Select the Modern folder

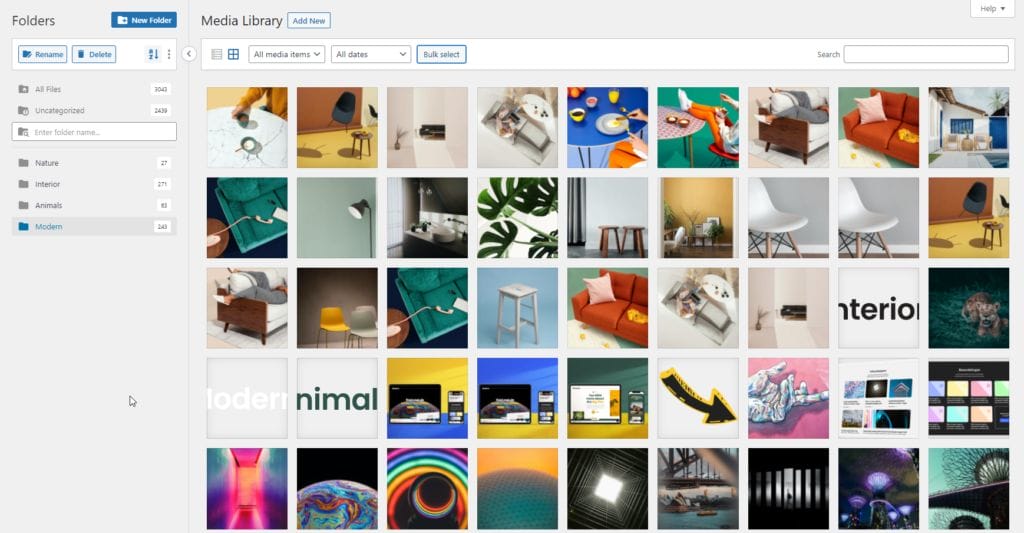coord(49,227)
